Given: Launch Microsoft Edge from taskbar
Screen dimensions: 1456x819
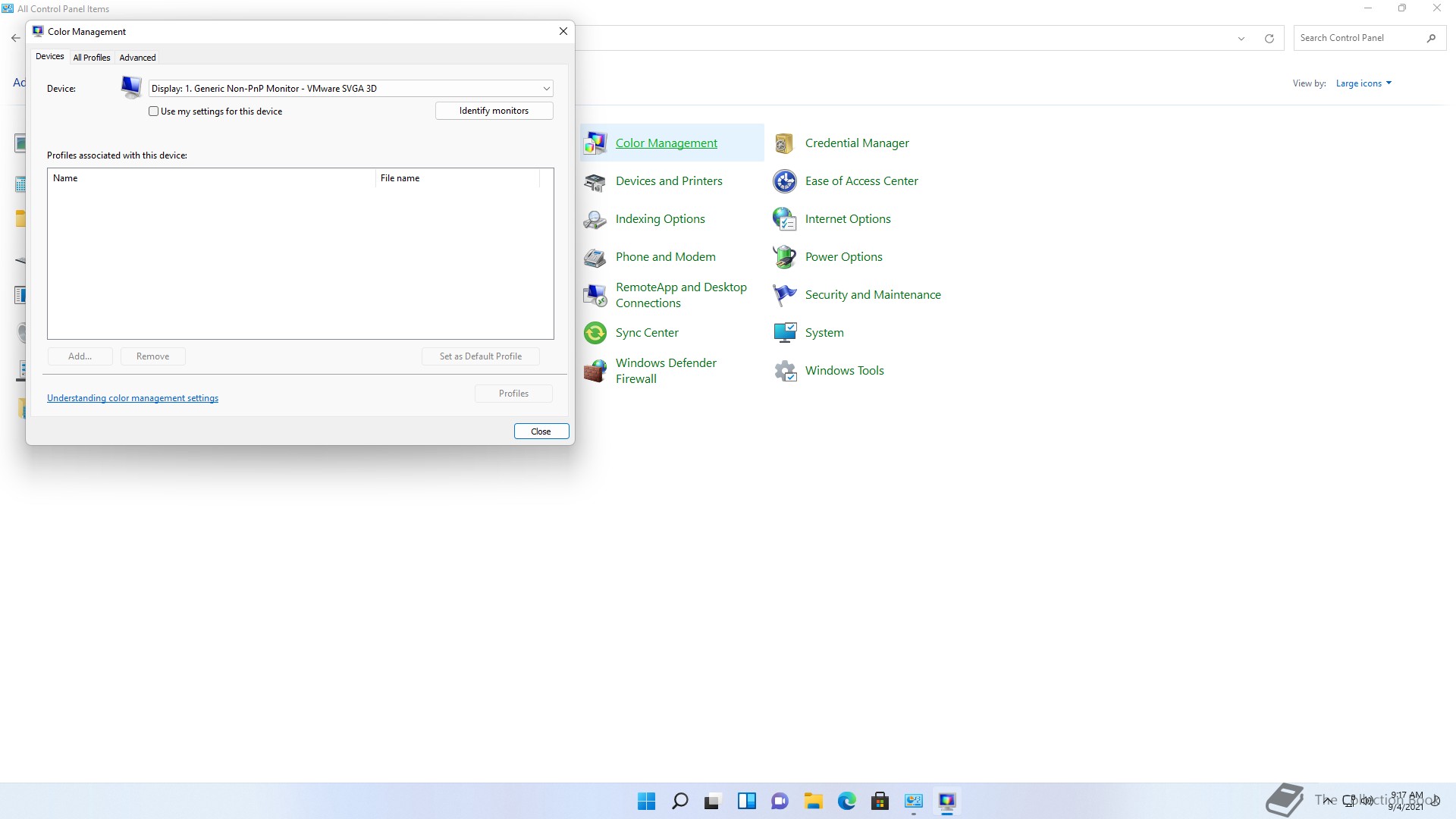Looking at the screenshot, I should (x=847, y=801).
